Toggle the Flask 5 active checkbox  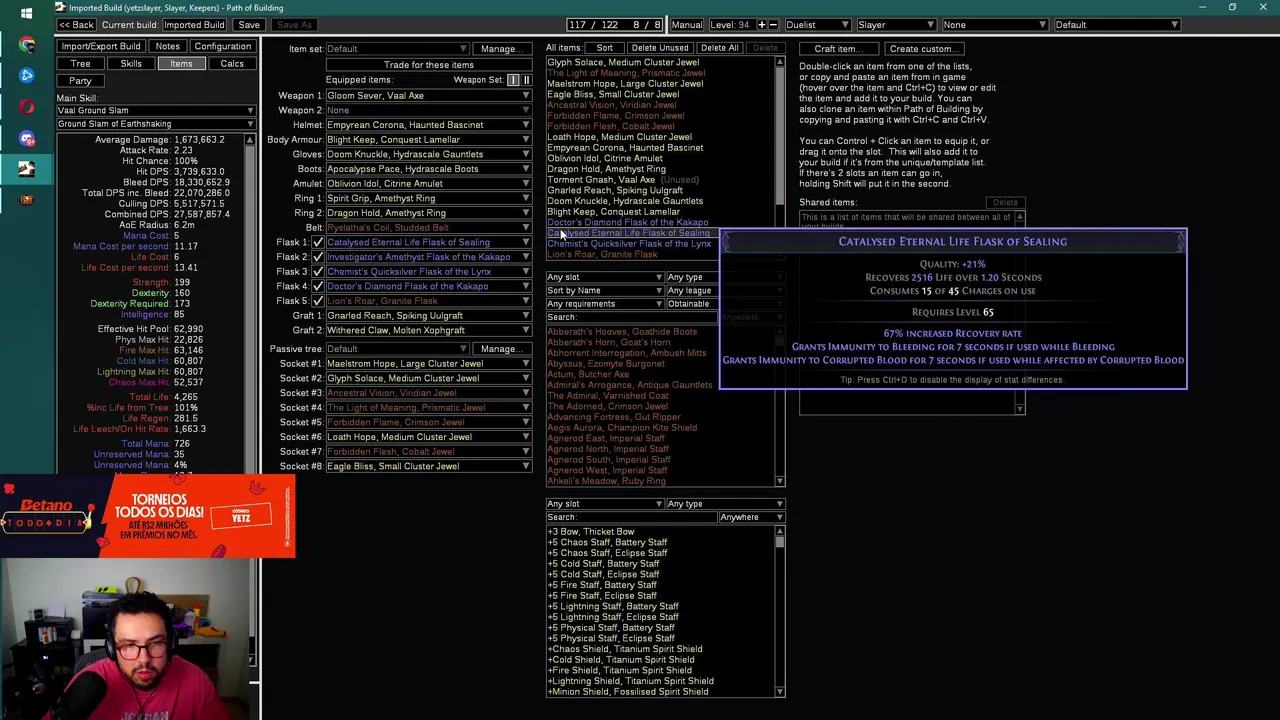318,301
